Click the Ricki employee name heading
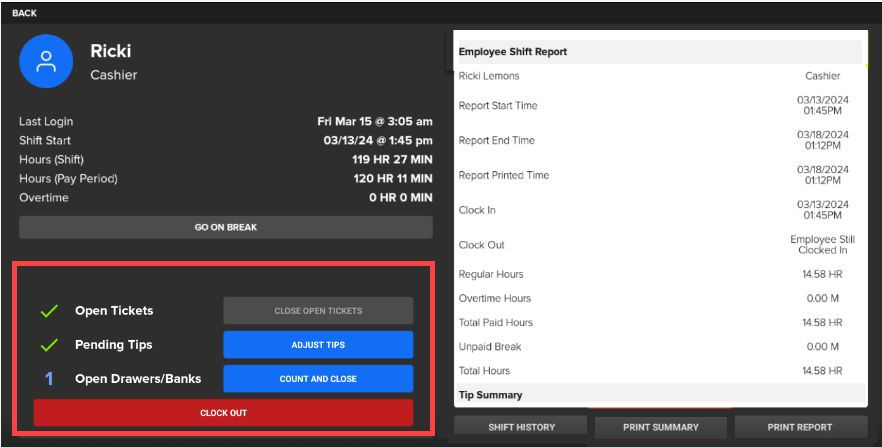 110,51
